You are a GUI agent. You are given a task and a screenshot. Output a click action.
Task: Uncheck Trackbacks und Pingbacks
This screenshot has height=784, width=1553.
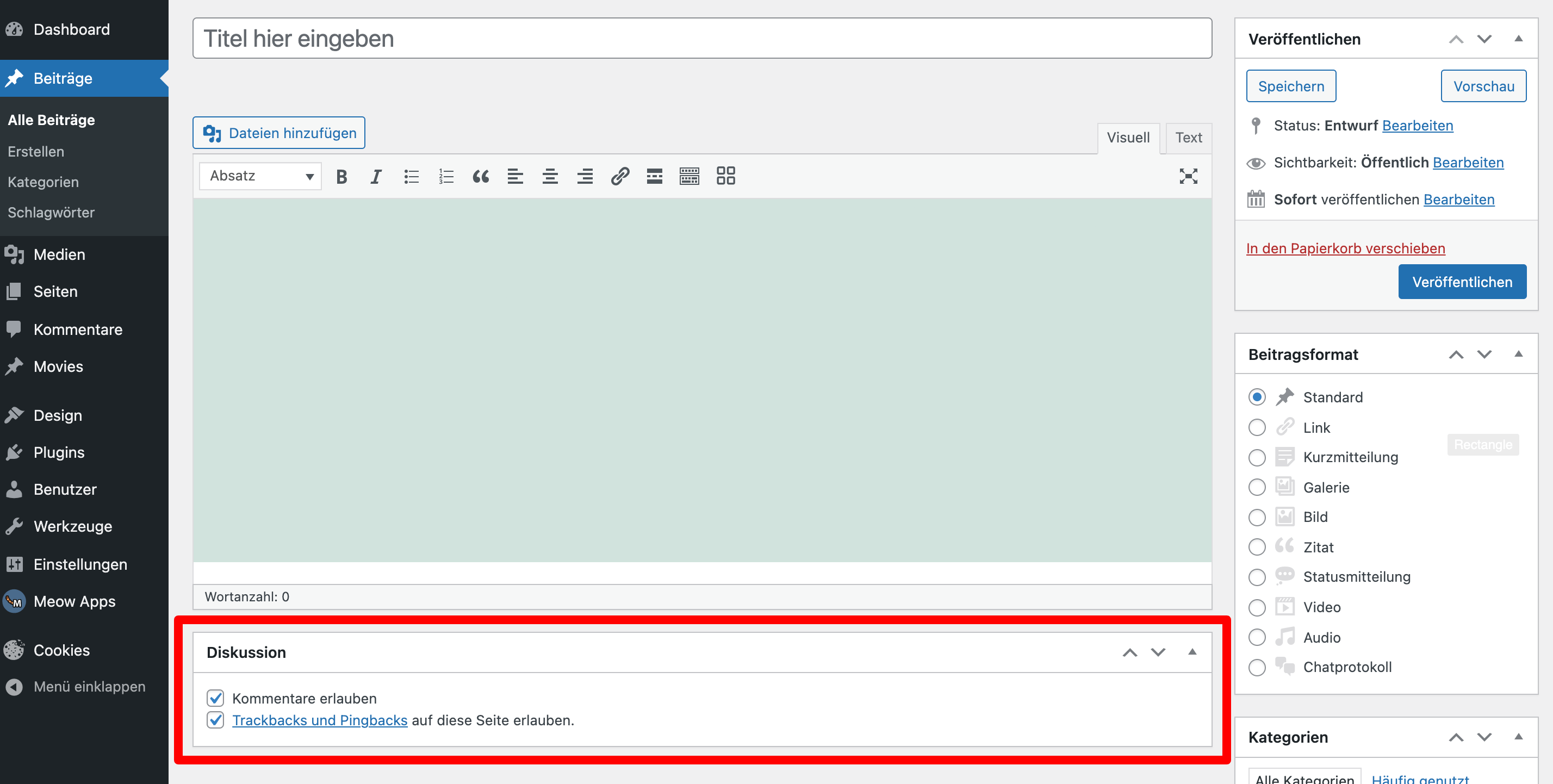click(215, 719)
